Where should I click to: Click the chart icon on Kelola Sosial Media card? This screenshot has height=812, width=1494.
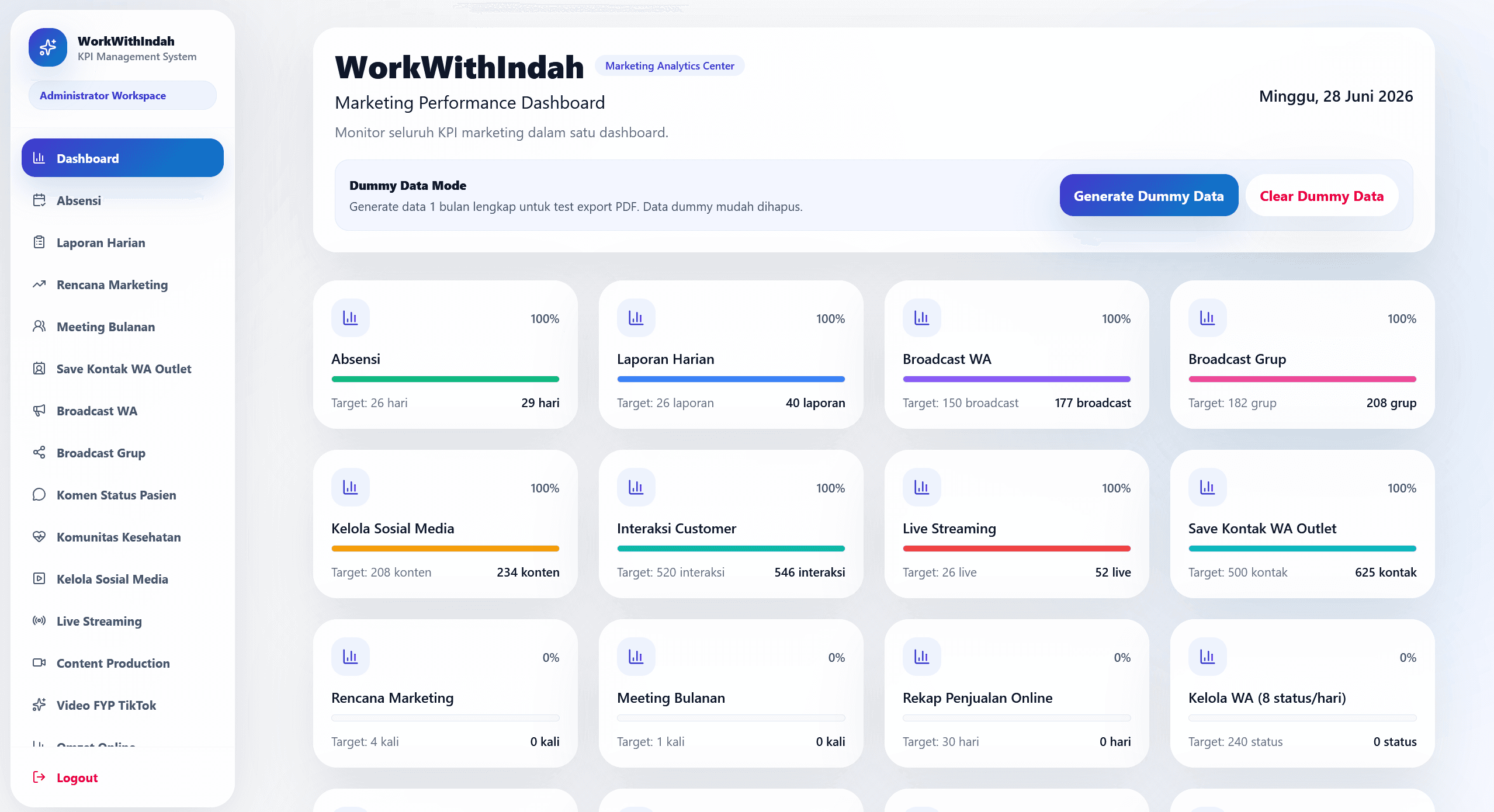click(x=351, y=487)
